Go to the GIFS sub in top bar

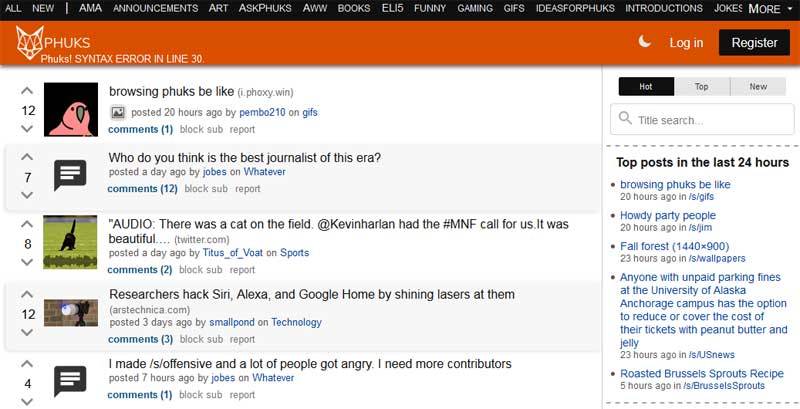tap(514, 8)
